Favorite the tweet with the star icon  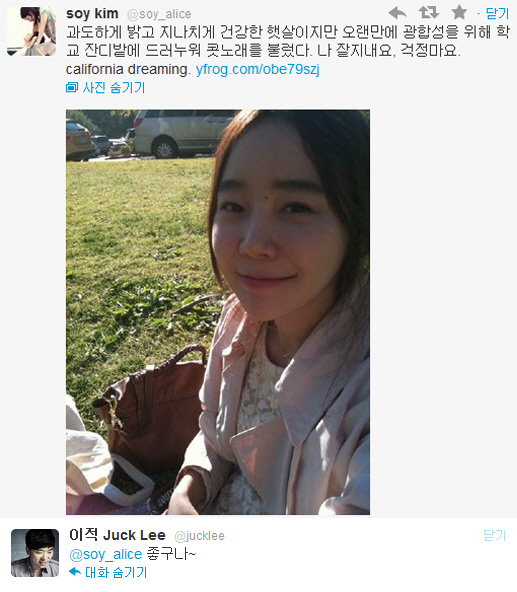(x=459, y=13)
